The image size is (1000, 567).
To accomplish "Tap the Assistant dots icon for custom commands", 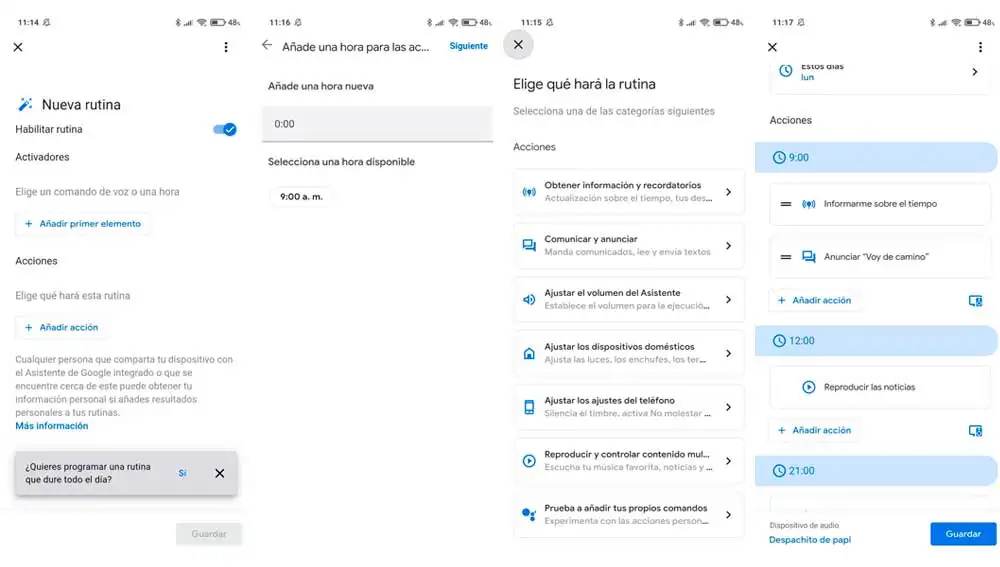I will 529,514.
